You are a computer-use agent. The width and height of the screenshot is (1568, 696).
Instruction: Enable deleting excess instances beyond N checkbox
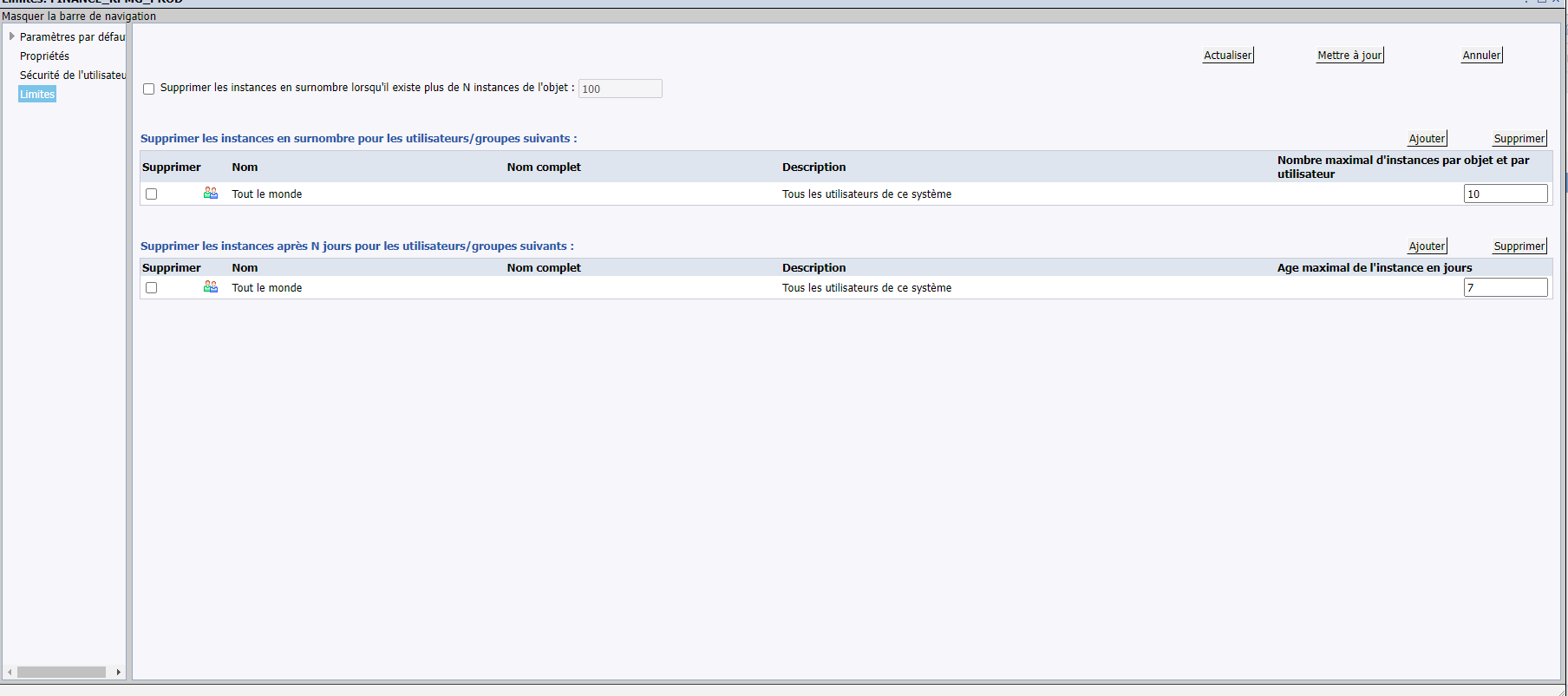click(x=149, y=89)
